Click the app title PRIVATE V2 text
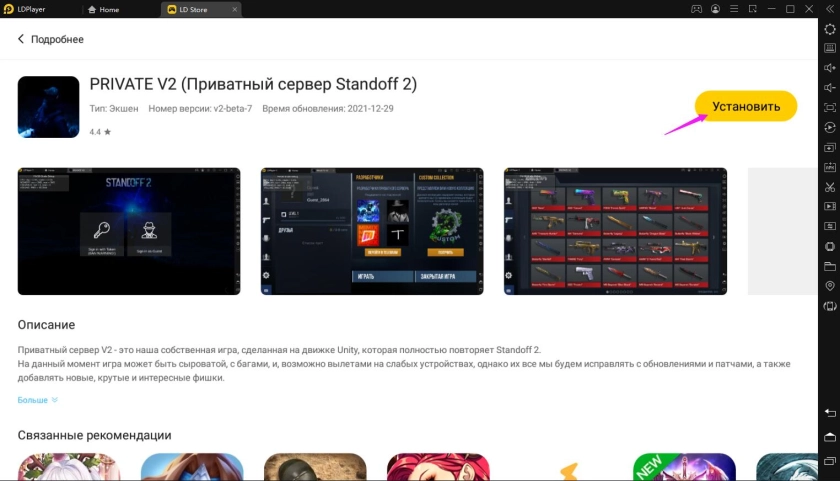This screenshot has height=481, width=840. 253,84
